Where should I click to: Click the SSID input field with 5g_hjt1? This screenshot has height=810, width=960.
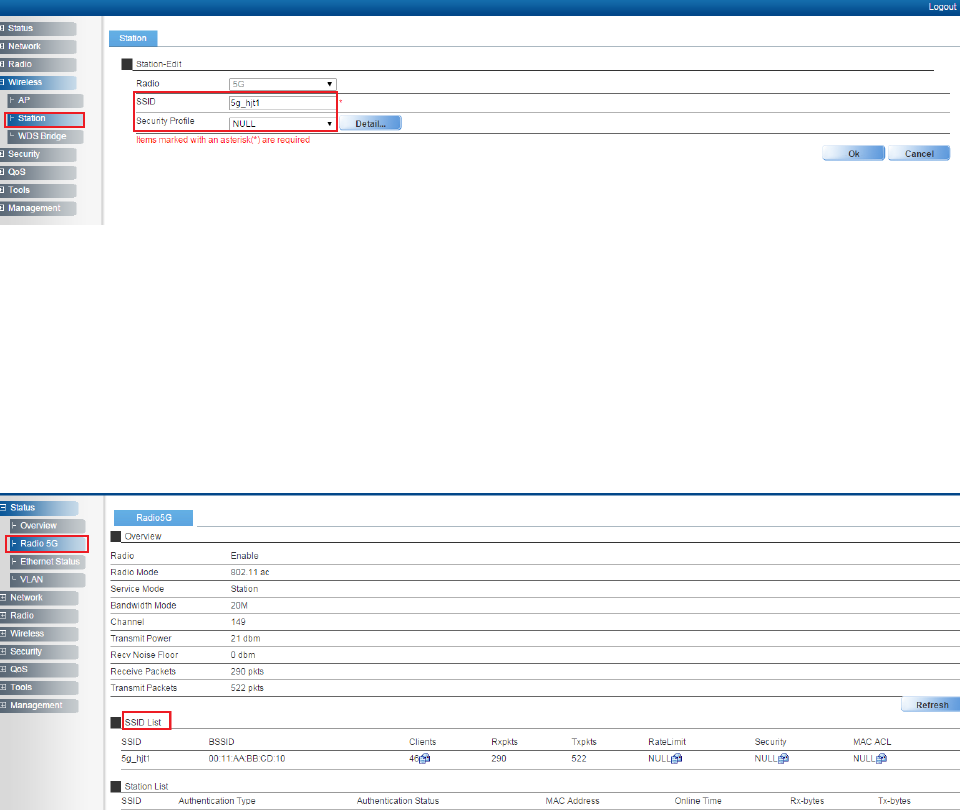click(x=282, y=103)
